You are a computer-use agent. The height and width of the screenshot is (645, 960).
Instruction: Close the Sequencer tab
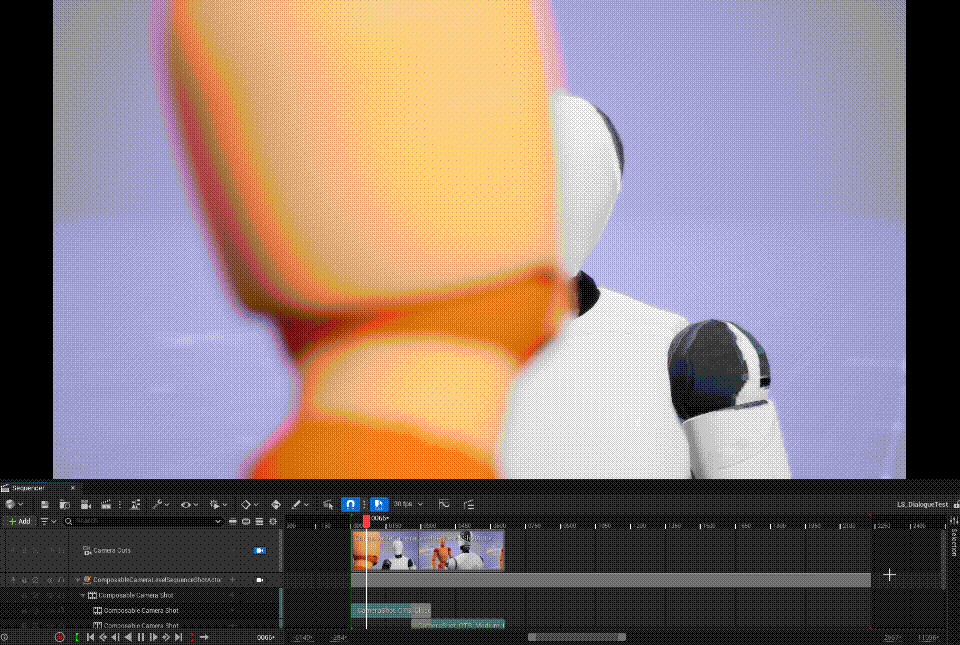coord(73,488)
